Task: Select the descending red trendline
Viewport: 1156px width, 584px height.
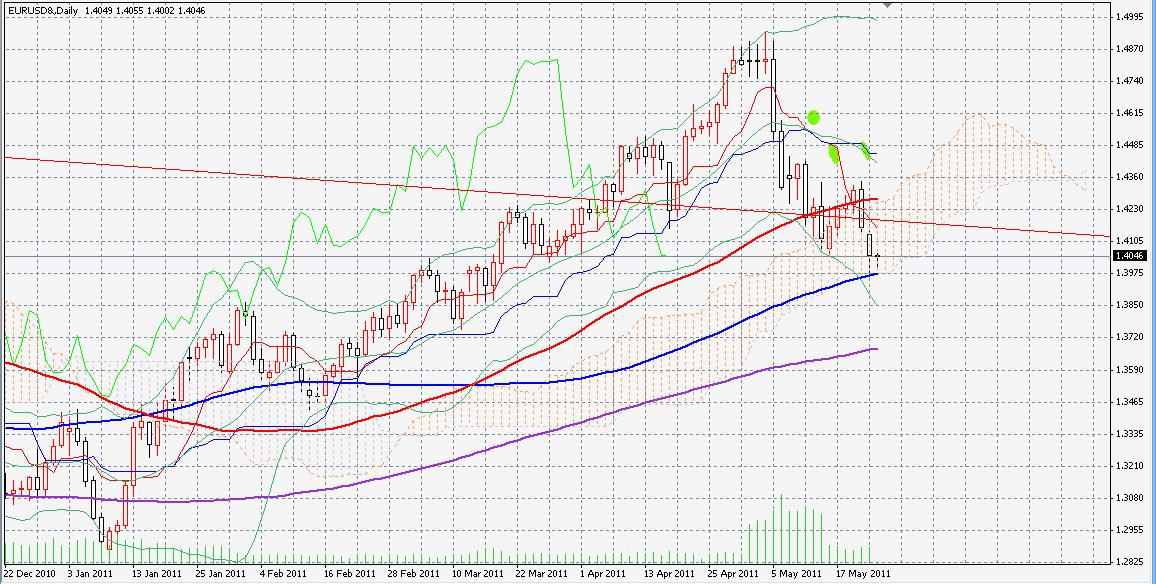Action: tap(300, 178)
